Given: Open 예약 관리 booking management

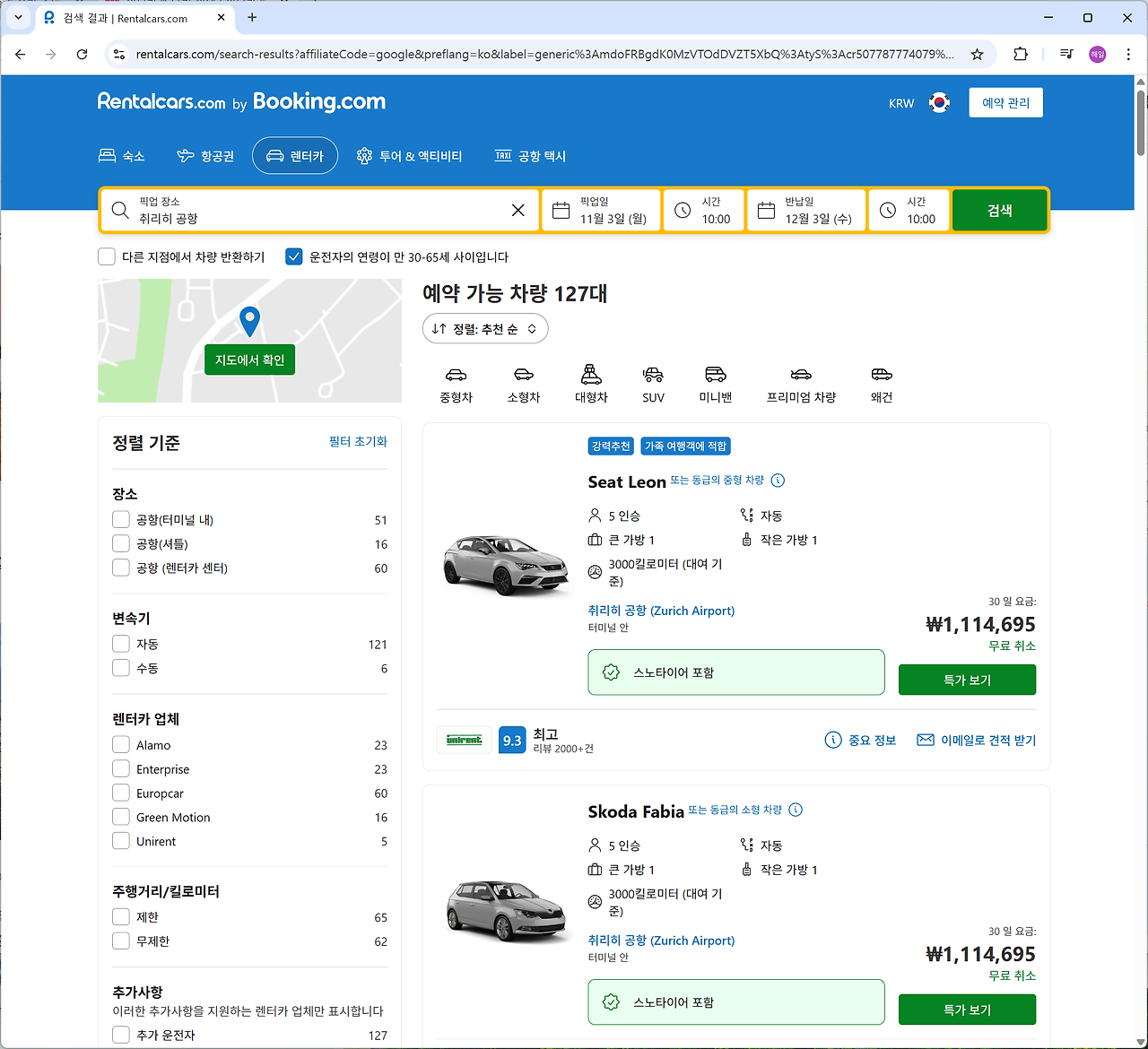Looking at the screenshot, I should point(1005,103).
